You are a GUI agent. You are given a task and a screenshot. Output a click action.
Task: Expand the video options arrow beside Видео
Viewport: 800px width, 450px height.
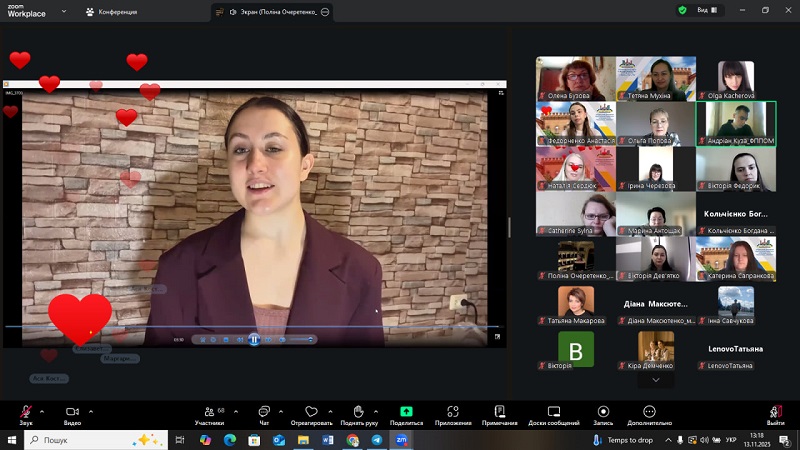pyautogui.click(x=91, y=410)
